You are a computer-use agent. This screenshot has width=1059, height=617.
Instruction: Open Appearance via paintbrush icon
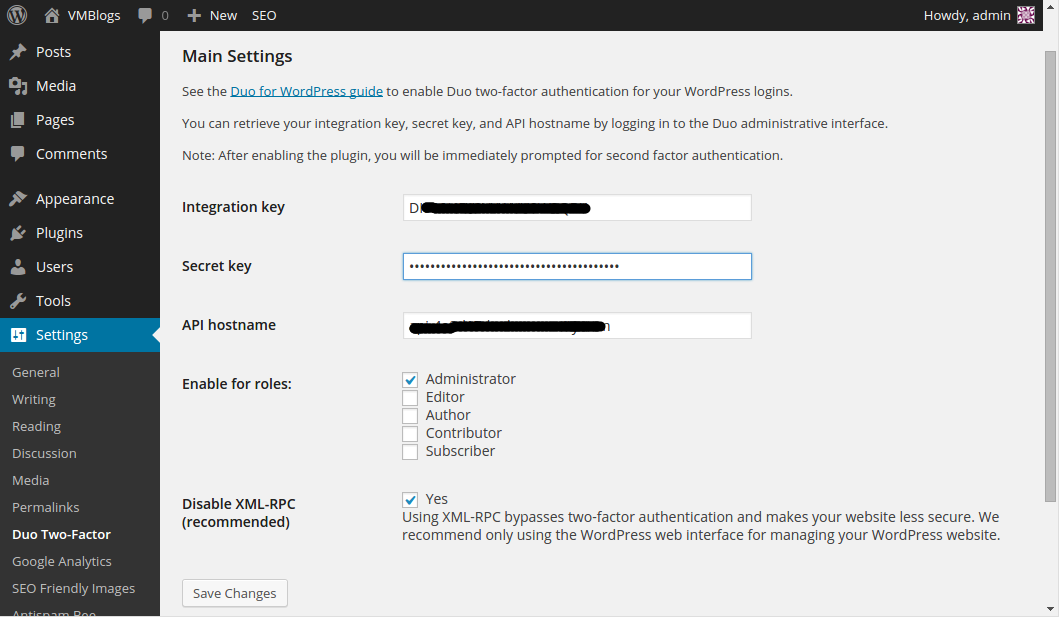point(18,199)
